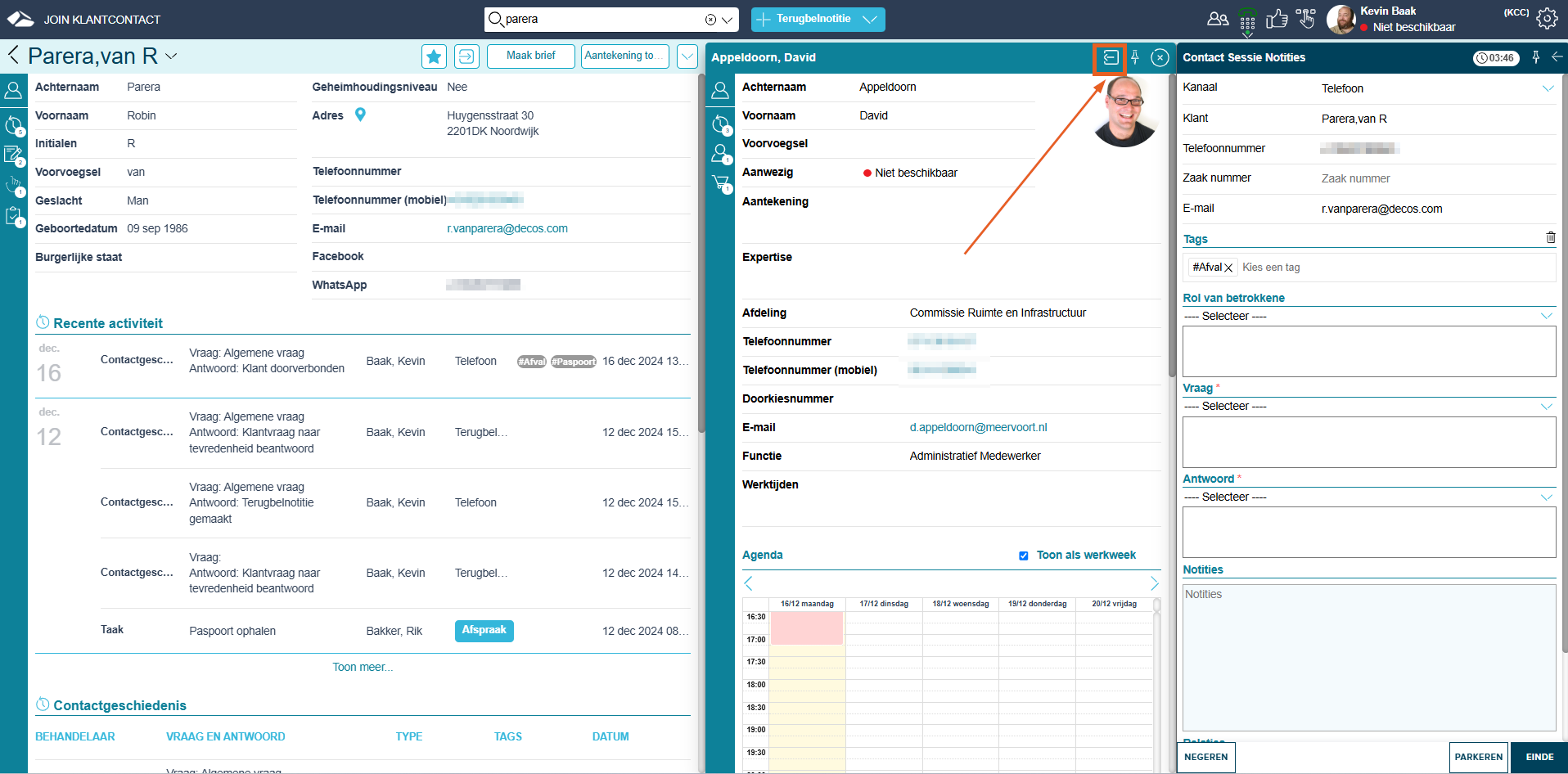Open the Kanaal dropdown
Viewport: 1568px width, 774px height.
point(1548,88)
